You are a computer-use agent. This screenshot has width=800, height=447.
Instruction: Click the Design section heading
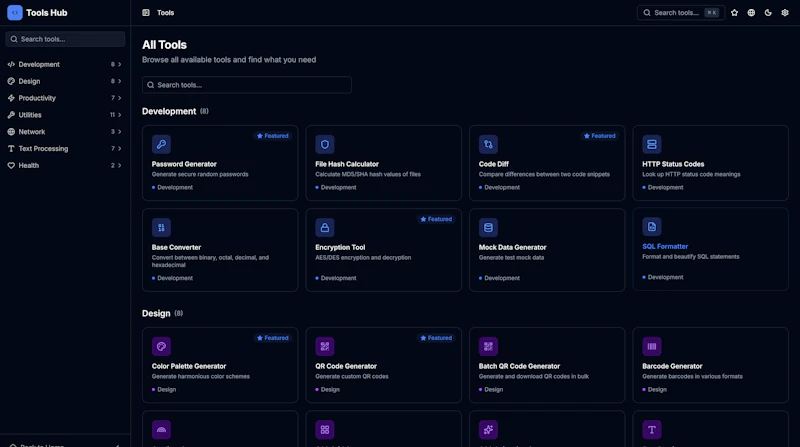pos(156,313)
